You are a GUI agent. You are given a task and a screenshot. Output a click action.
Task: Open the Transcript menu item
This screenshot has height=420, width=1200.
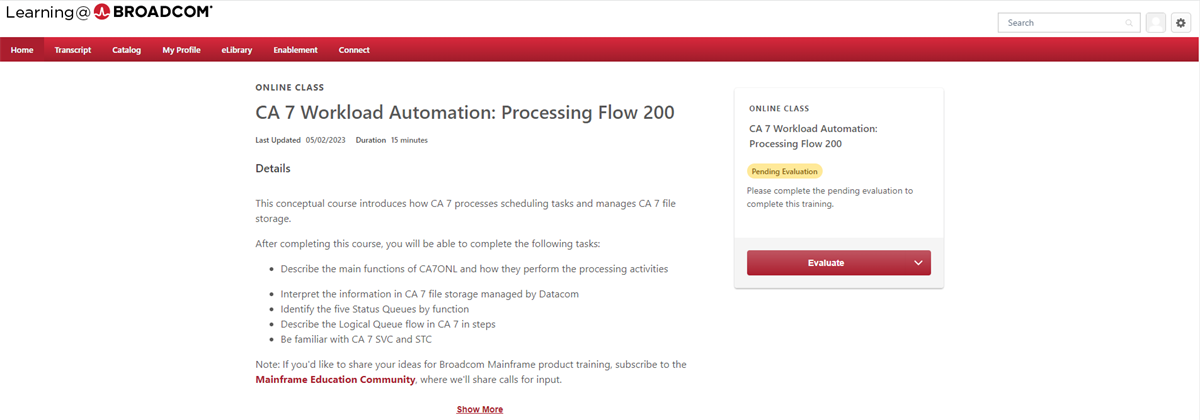tap(73, 50)
